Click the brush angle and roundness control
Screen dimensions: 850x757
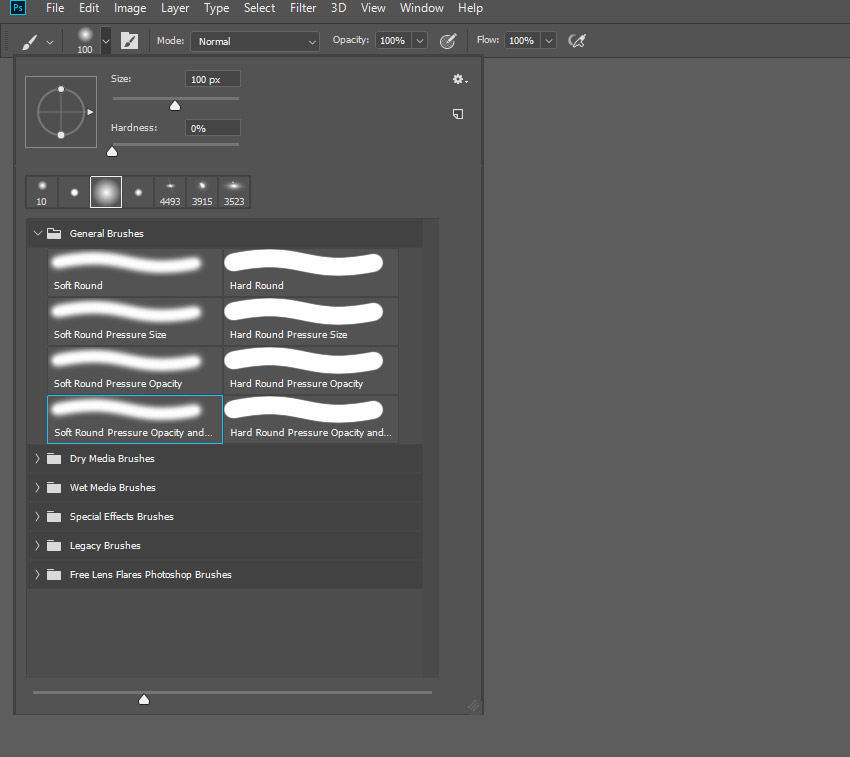(x=61, y=112)
